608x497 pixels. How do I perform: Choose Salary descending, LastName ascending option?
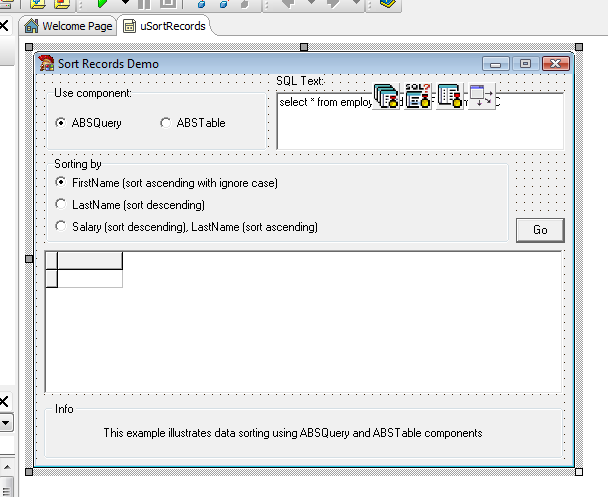pyautogui.click(x=62, y=227)
